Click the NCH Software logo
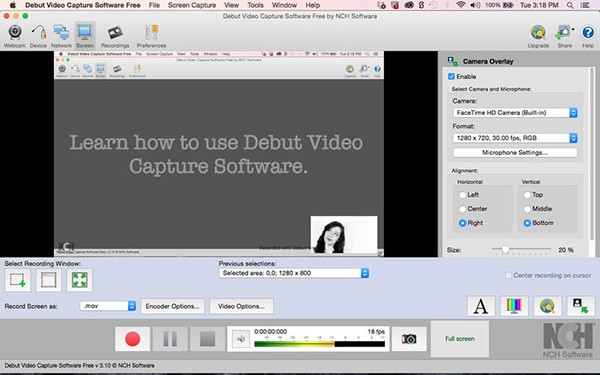The width and height of the screenshot is (600, 375). pos(568,340)
